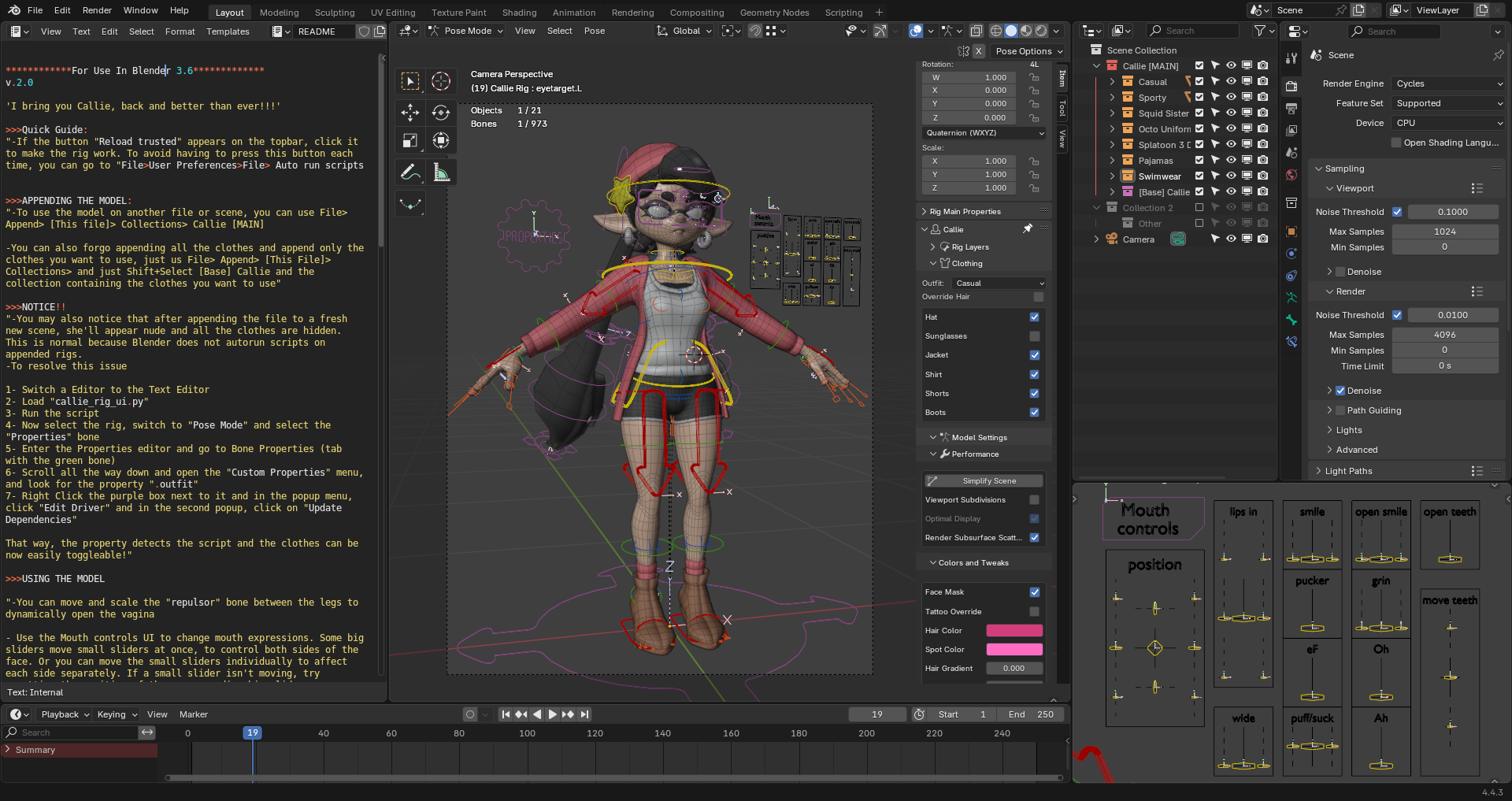Open the Output properties tab

1291,108
